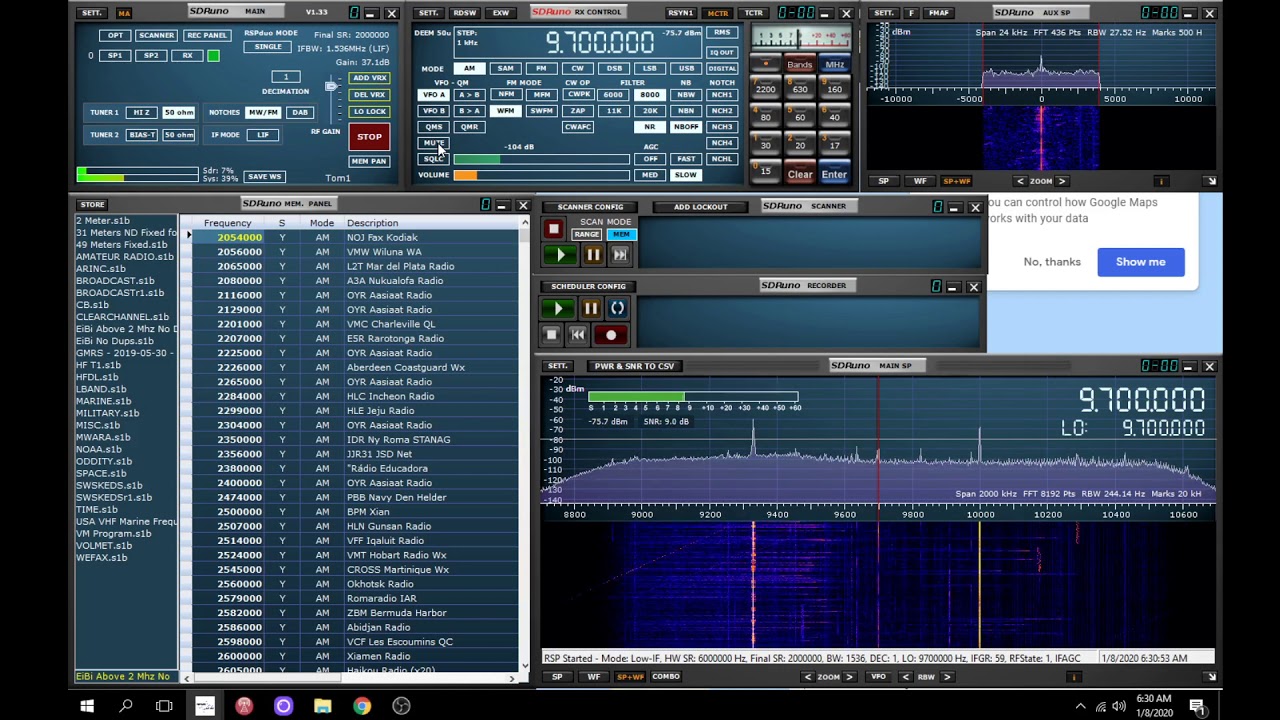Open RDSW in RX Control

(464, 13)
